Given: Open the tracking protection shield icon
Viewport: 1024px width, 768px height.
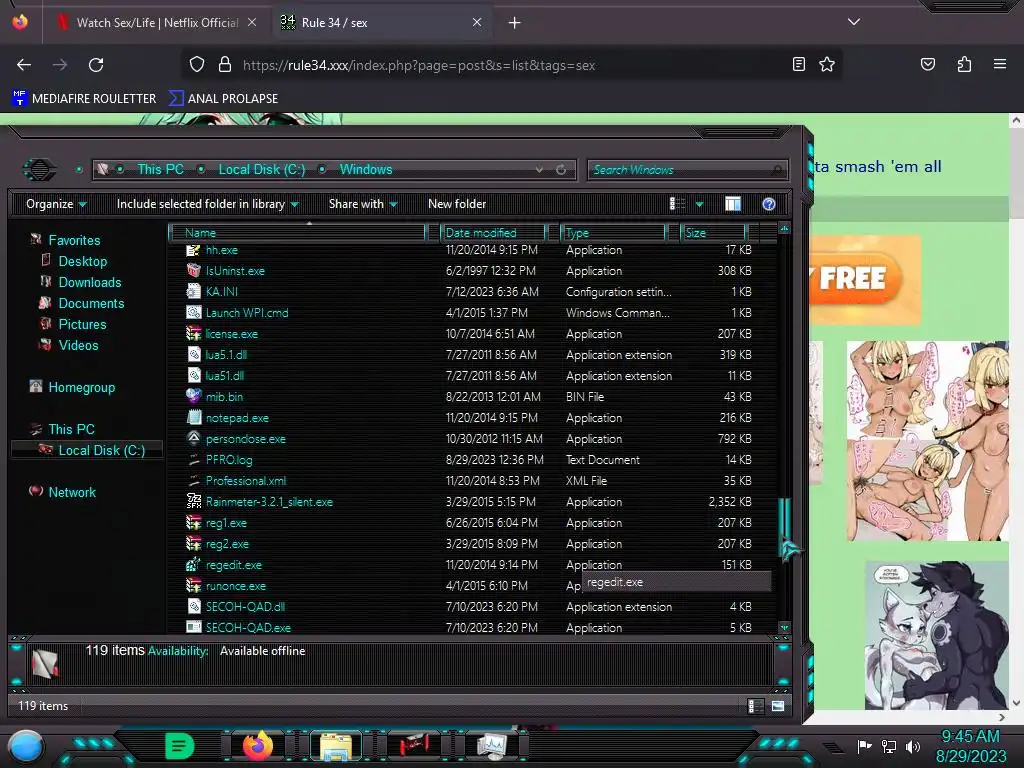Looking at the screenshot, I should [197, 65].
